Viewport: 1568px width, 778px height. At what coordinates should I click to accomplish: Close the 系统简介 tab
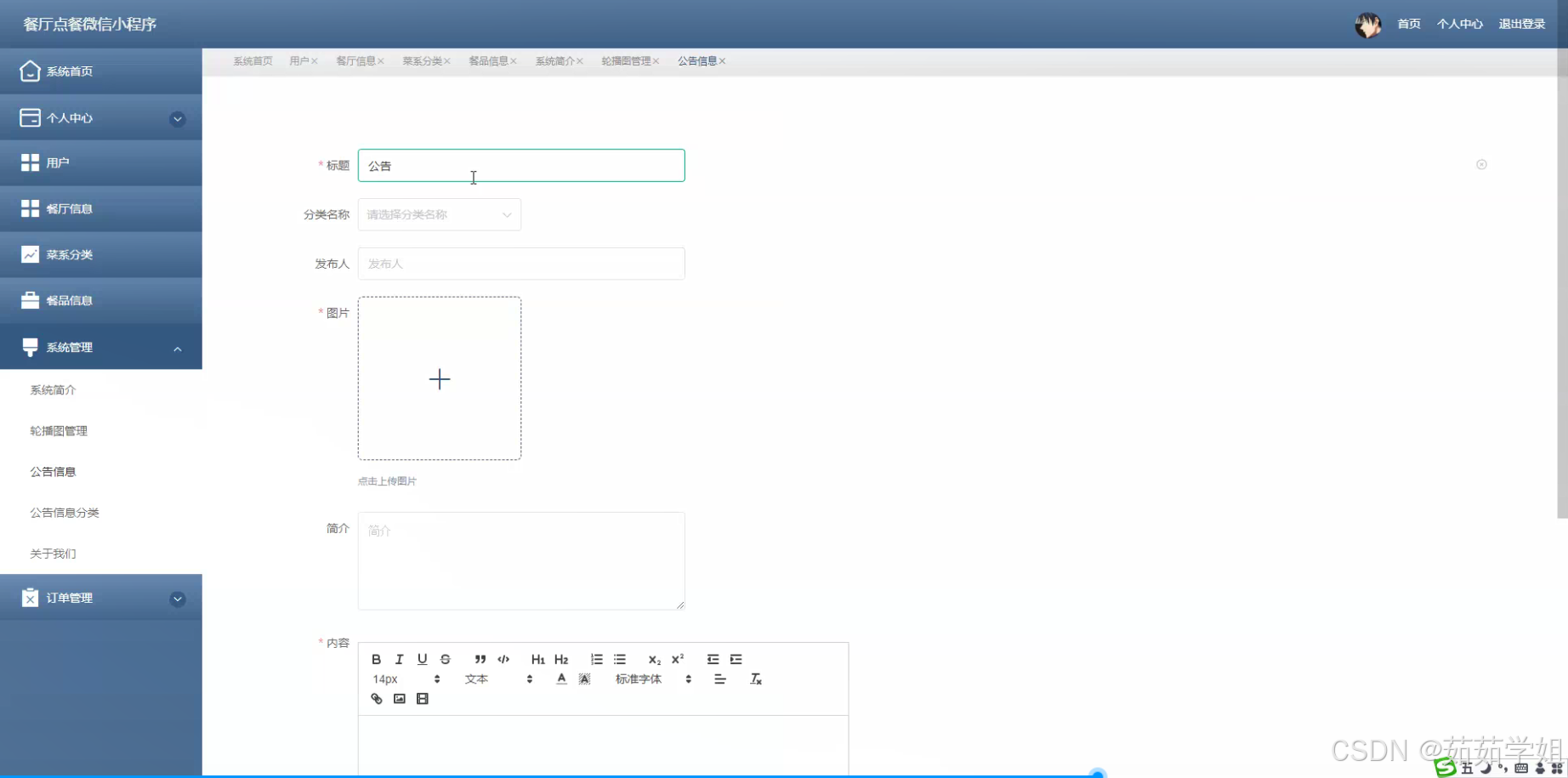(x=580, y=61)
